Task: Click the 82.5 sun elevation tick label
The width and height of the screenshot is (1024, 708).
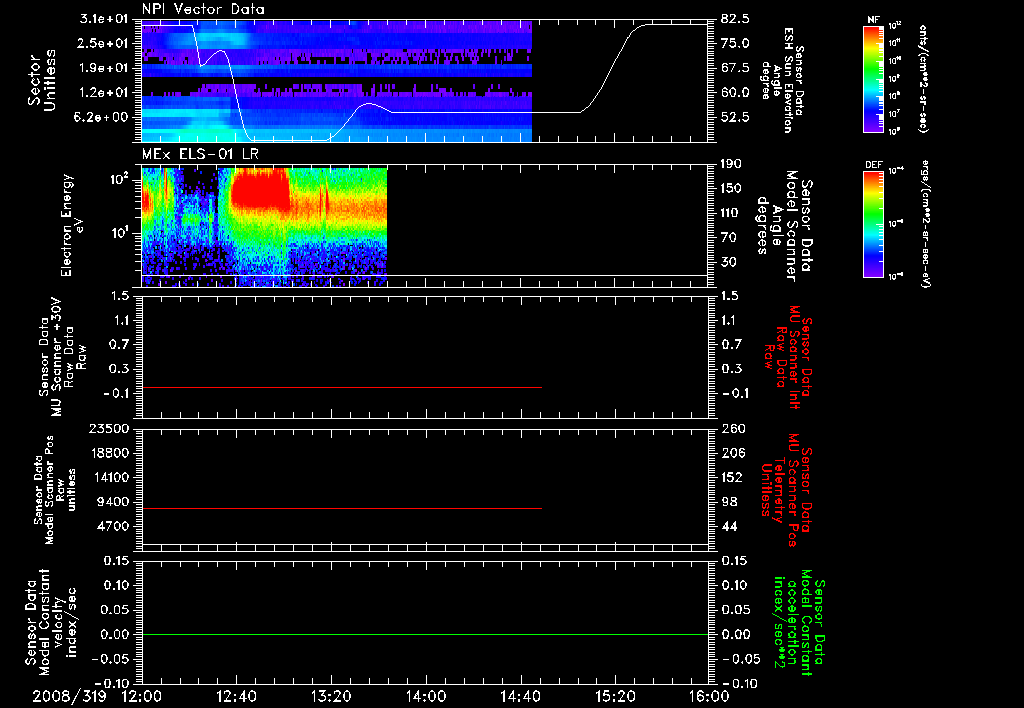Action: point(735,19)
